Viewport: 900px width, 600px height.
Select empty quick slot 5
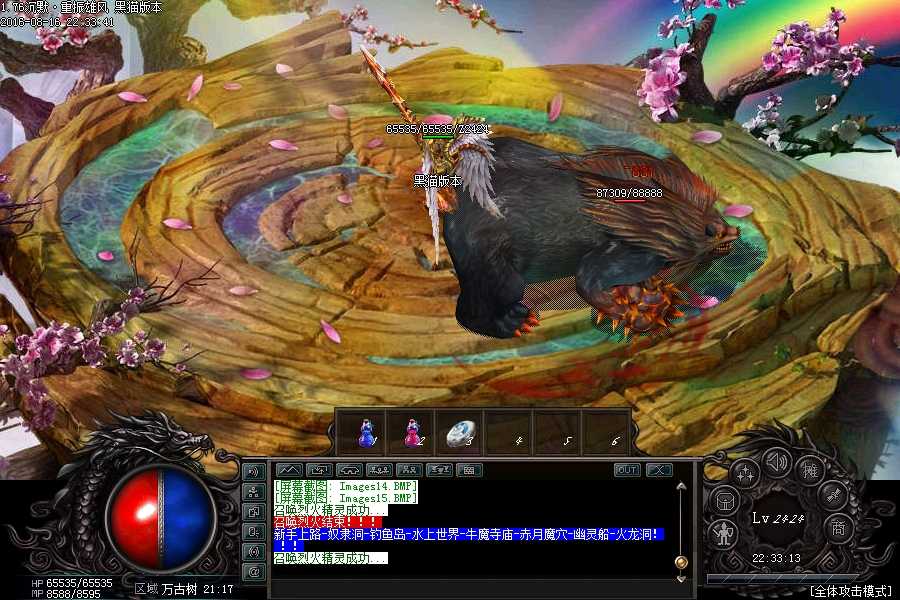557,433
